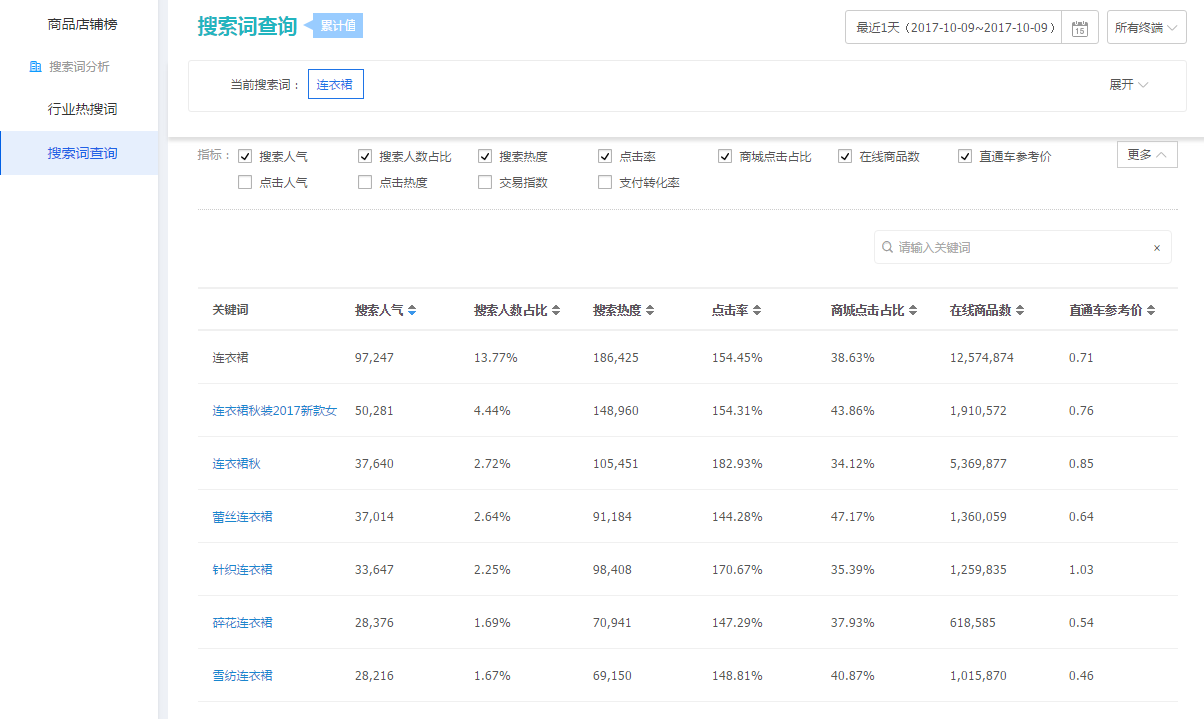Uncheck the 搜索人气 indicator checkbox

(x=245, y=156)
